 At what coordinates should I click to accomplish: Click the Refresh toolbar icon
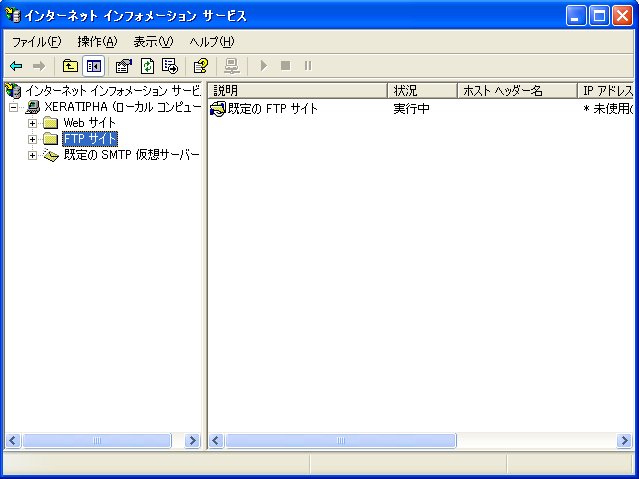tap(147, 66)
